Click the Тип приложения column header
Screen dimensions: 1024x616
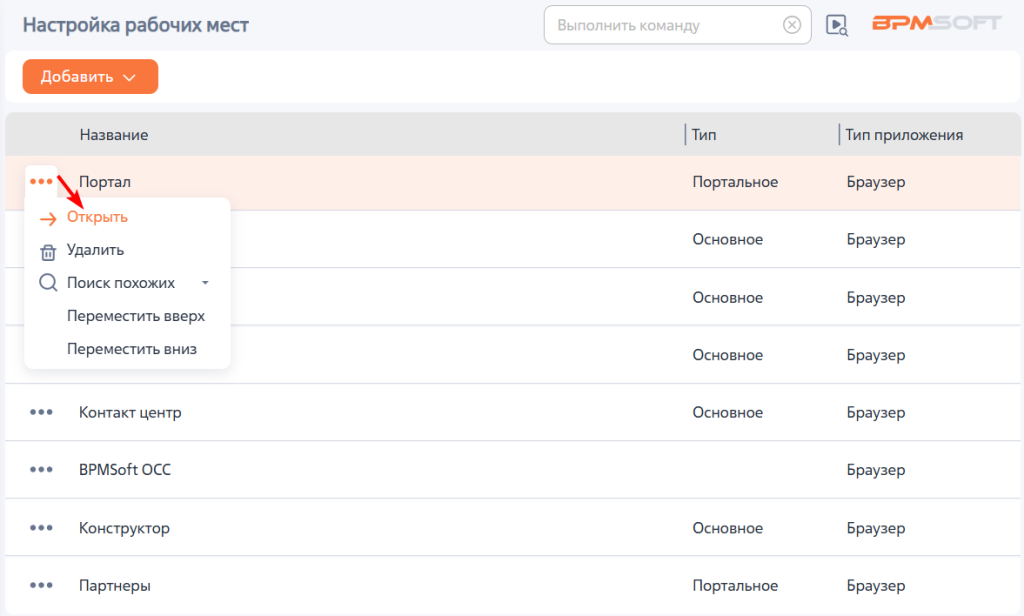(904, 135)
